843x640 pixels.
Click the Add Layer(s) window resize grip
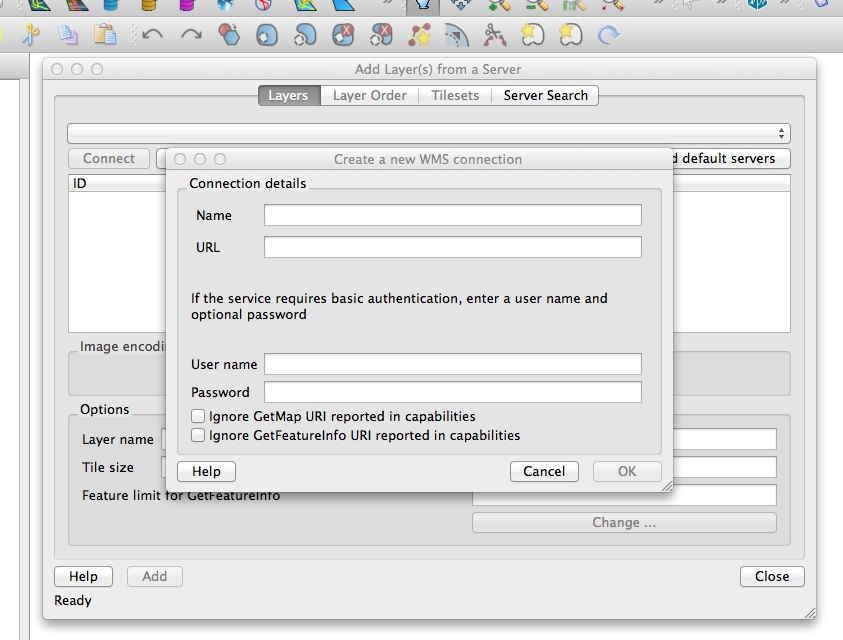point(810,613)
